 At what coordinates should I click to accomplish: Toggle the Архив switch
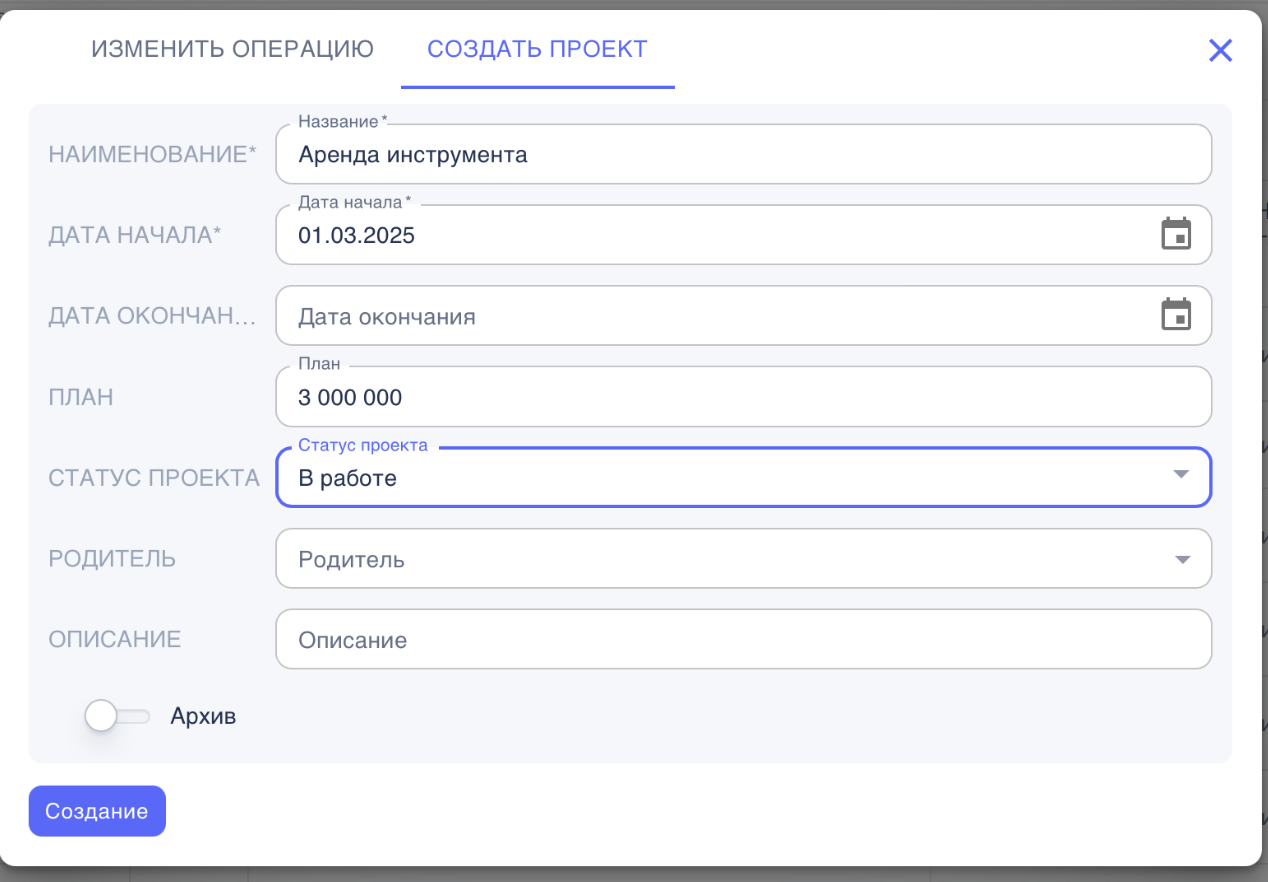(116, 715)
